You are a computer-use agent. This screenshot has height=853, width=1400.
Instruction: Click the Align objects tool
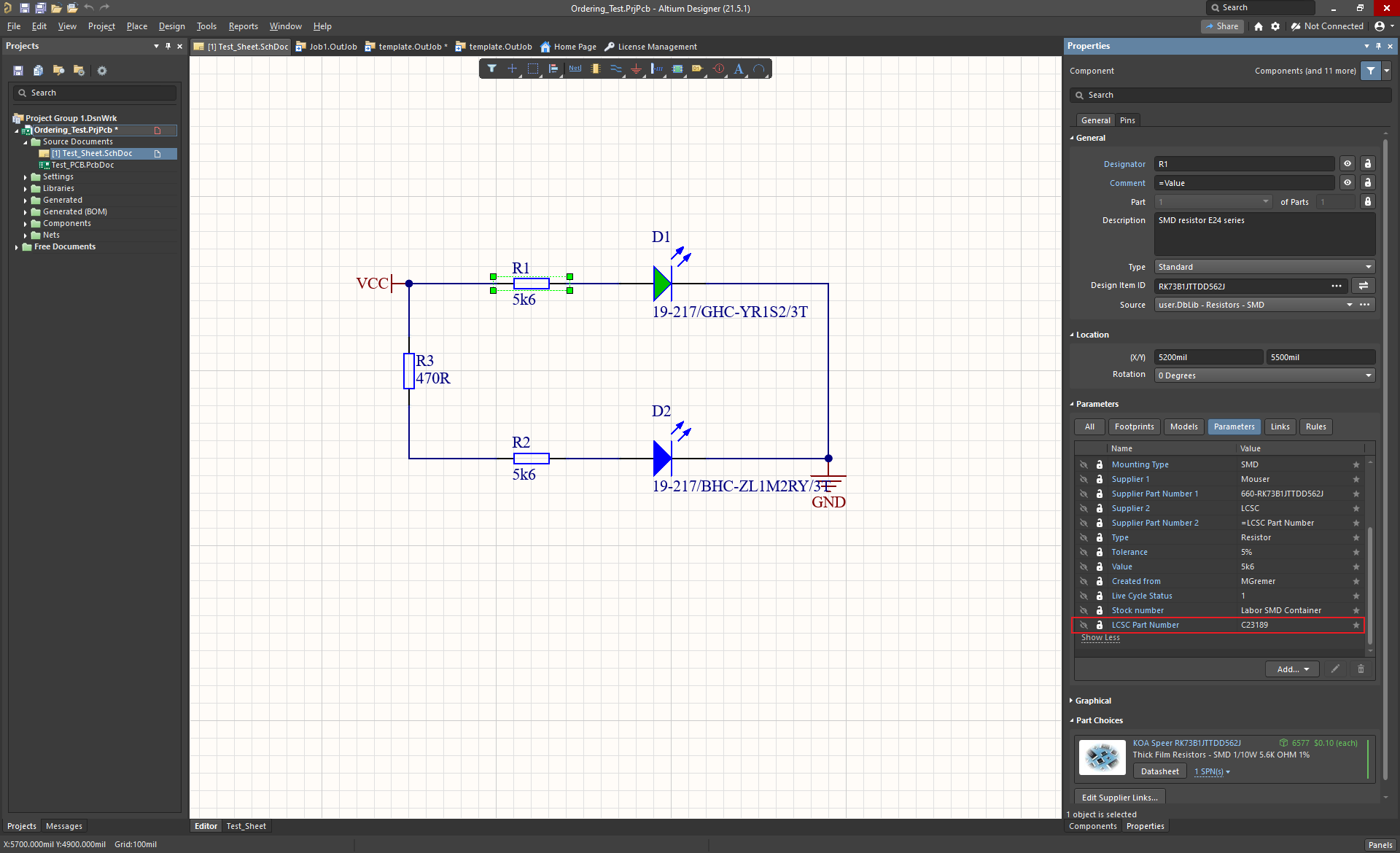pyautogui.click(x=553, y=69)
